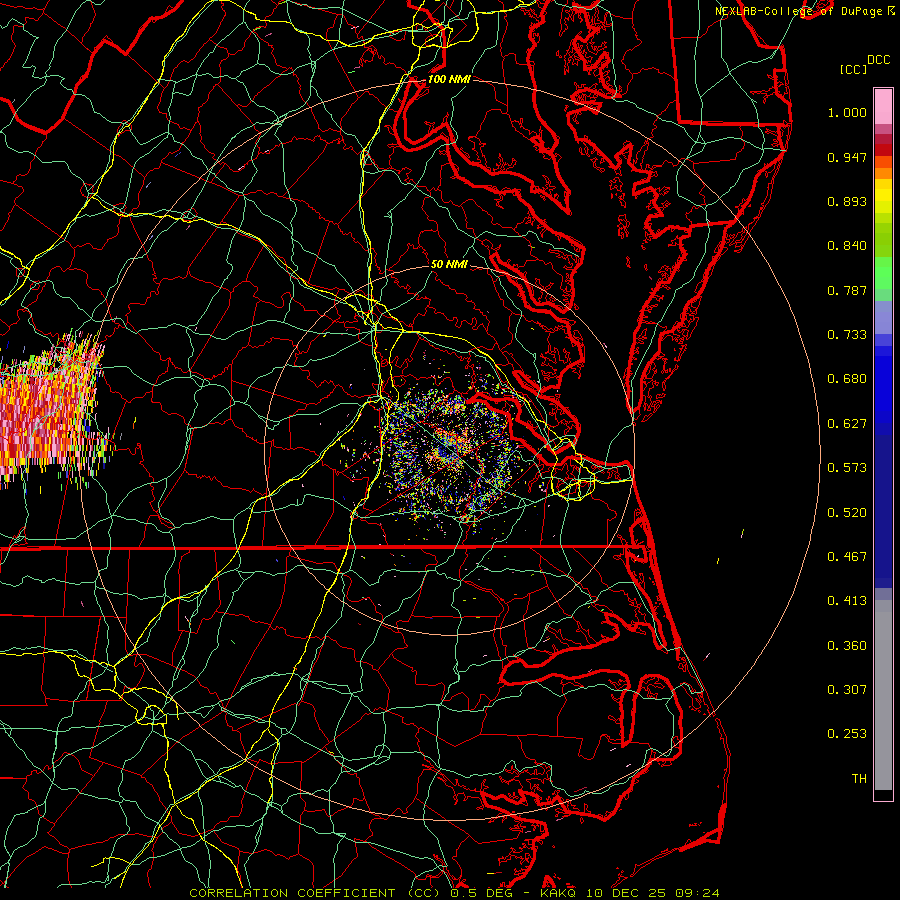Click the 1.000 value on the color scale
The image size is (900, 900).
point(847,112)
